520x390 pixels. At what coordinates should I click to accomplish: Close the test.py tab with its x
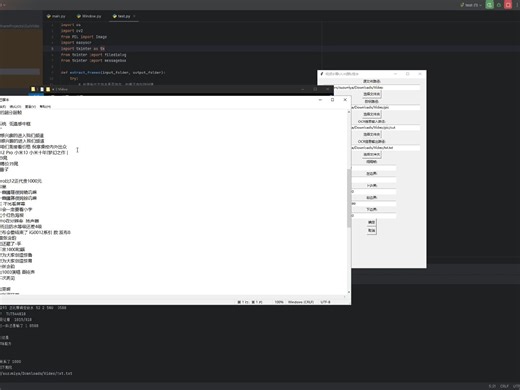(134, 16)
